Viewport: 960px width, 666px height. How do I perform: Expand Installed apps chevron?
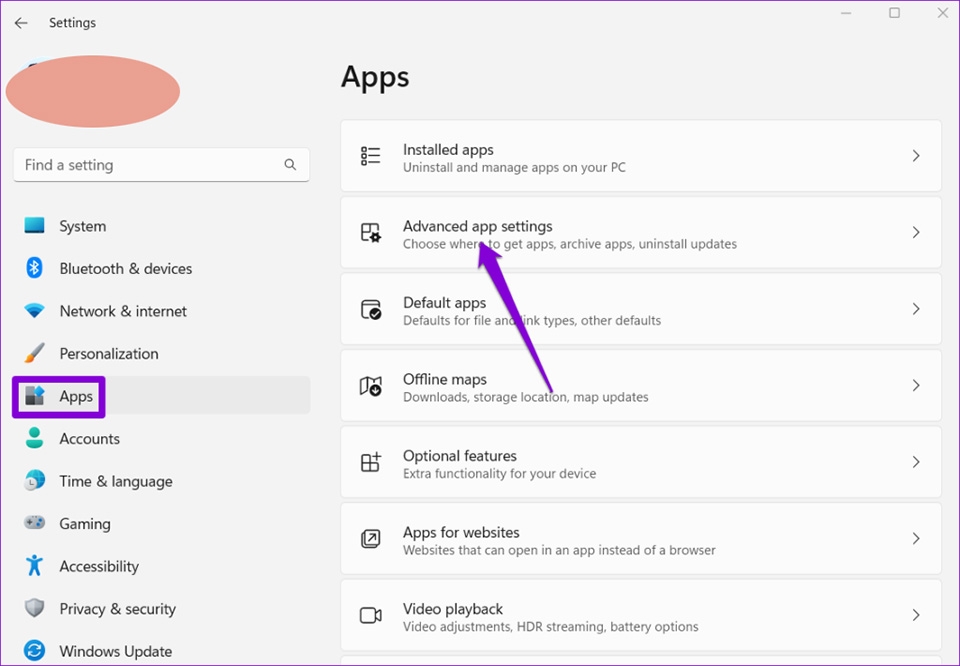click(x=916, y=156)
